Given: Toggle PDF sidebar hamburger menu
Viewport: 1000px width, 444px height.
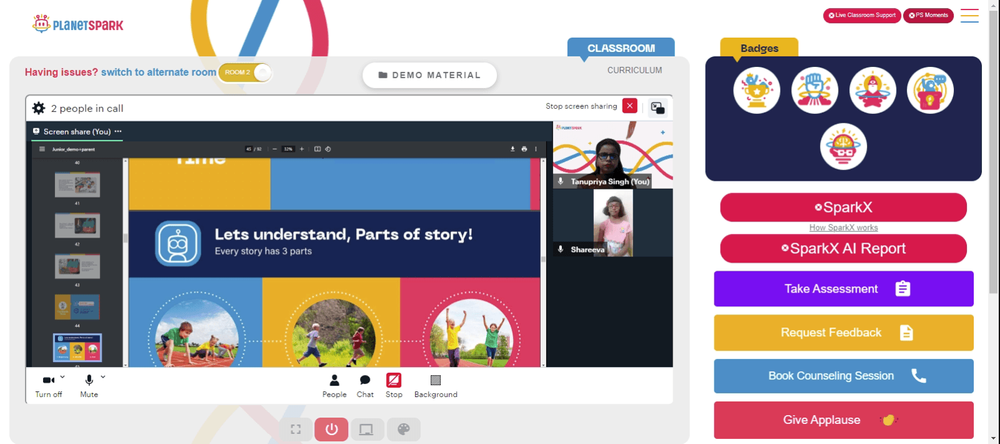Looking at the screenshot, I should 42,149.
